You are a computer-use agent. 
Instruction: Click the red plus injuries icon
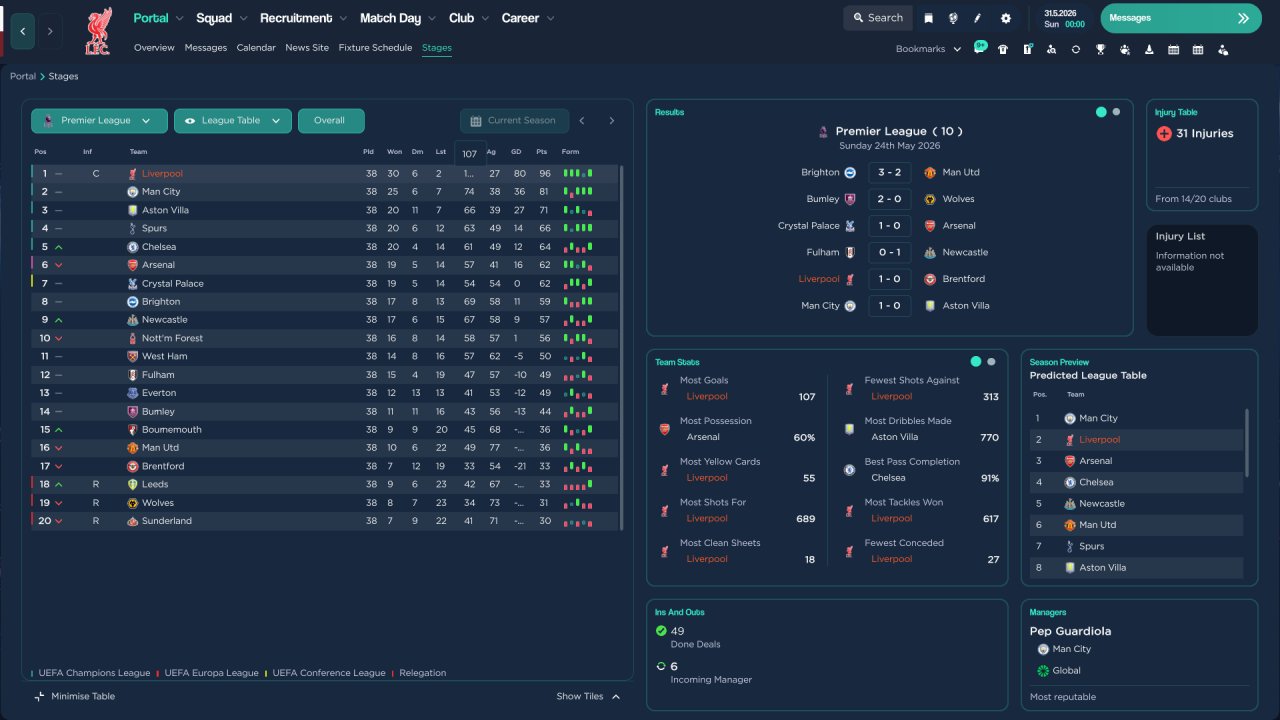[x=1164, y=133]
